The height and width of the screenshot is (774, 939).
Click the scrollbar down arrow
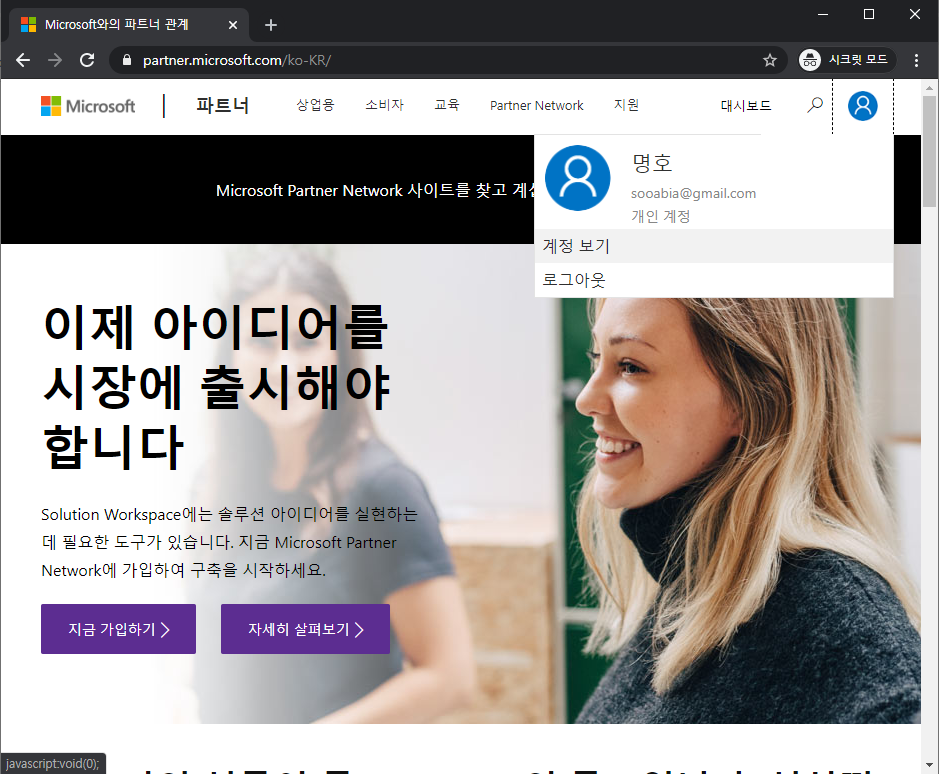tap(929, 765)
